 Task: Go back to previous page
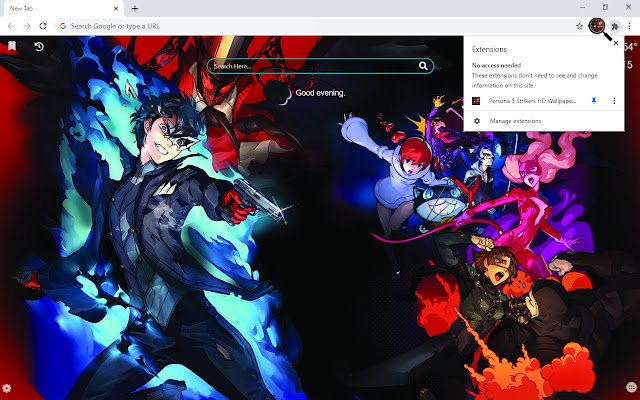(x=11, y=26)
